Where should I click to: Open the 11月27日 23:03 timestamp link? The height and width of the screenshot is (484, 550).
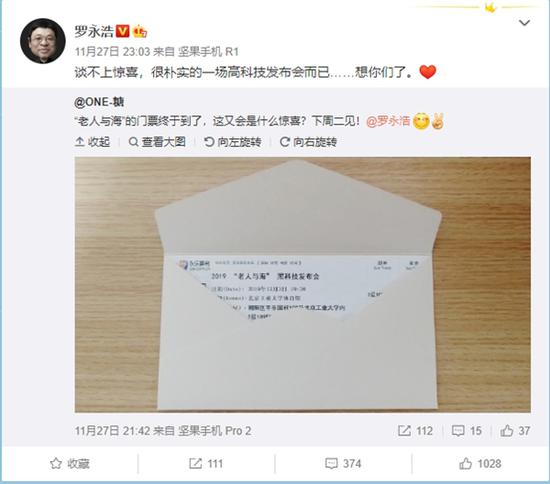pyautogui.click(x=113, y=52)
